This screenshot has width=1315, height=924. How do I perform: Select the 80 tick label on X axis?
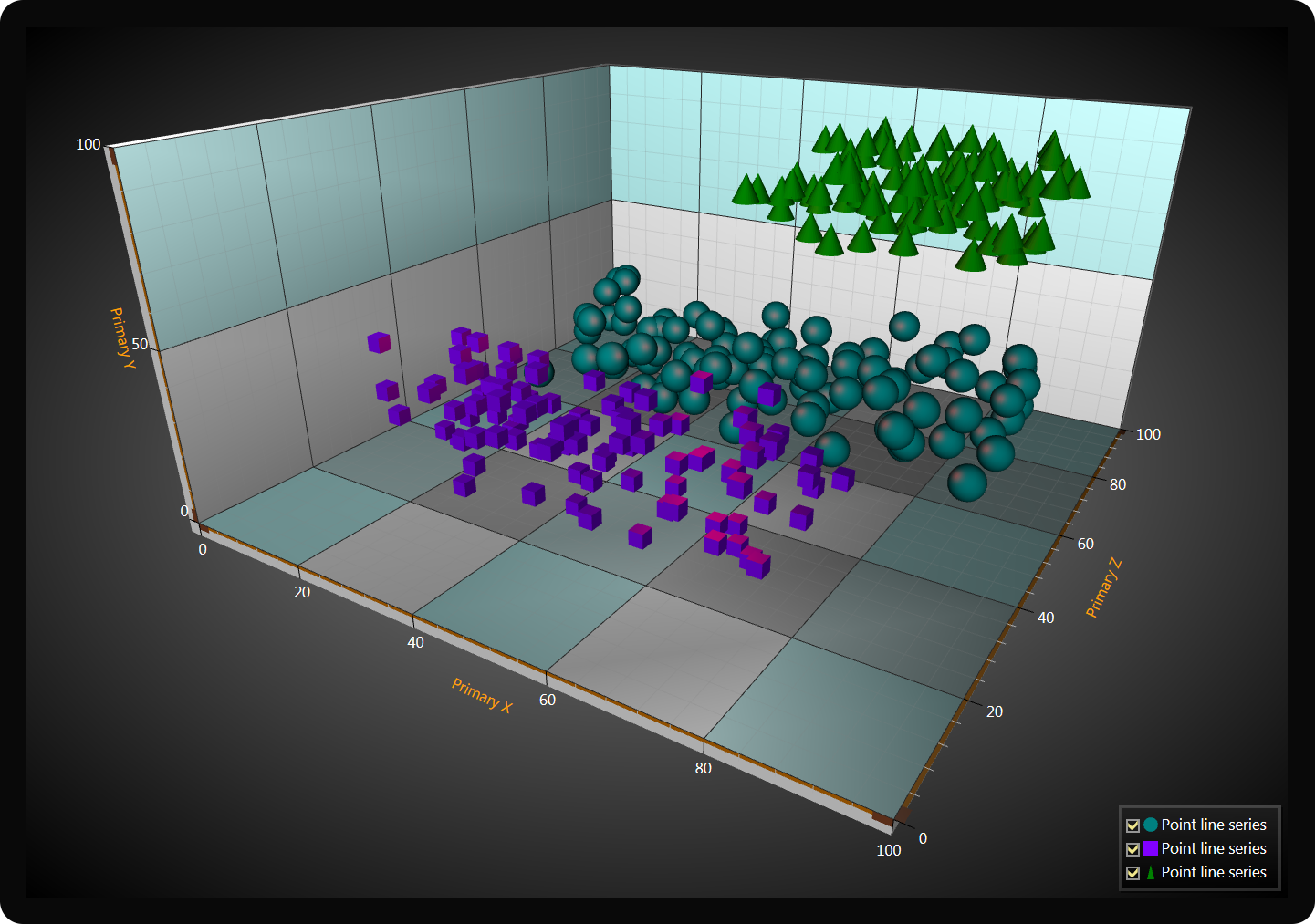point(703,768)
